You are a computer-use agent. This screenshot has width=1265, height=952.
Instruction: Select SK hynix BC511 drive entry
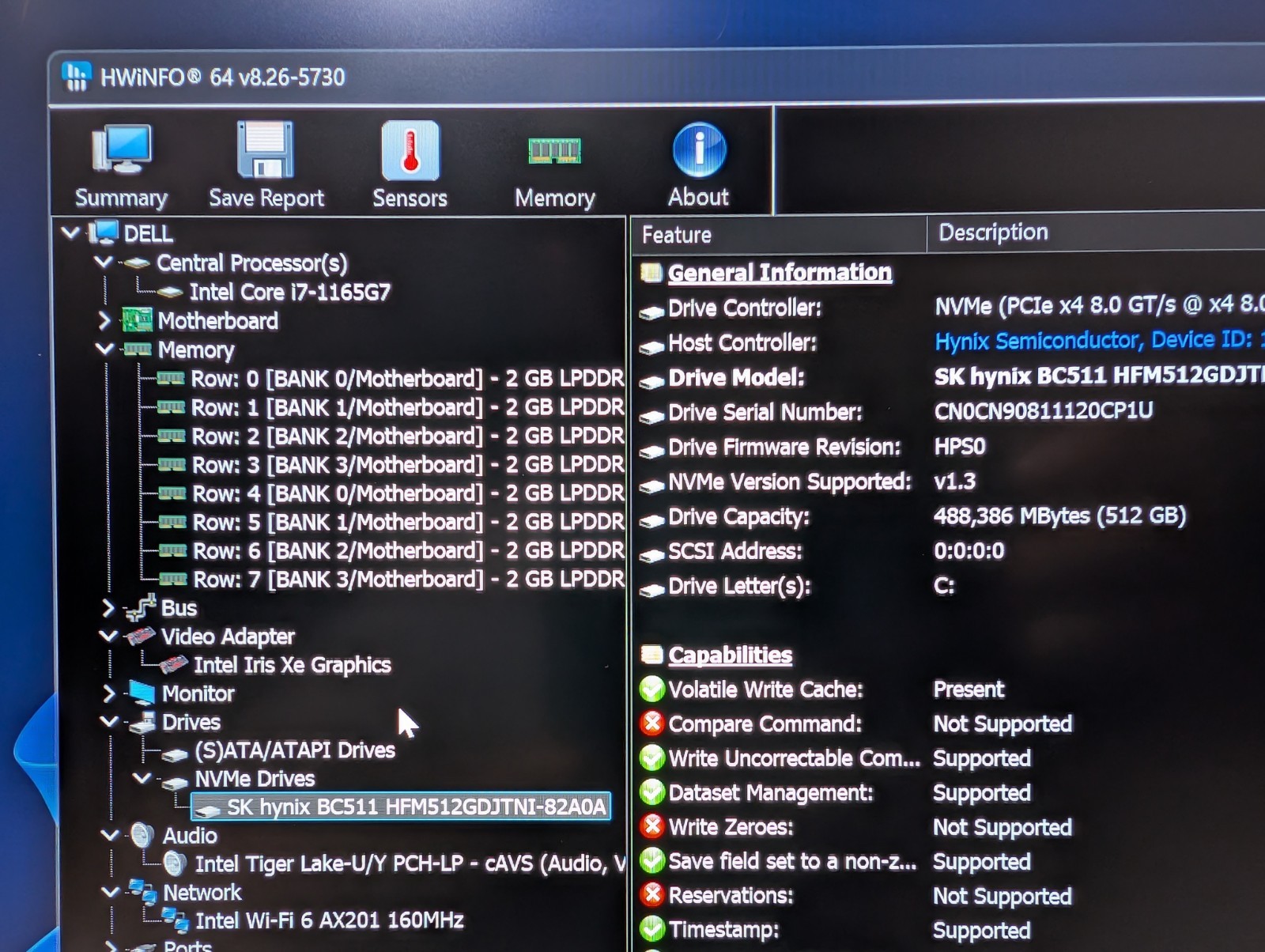click(401, 807)
